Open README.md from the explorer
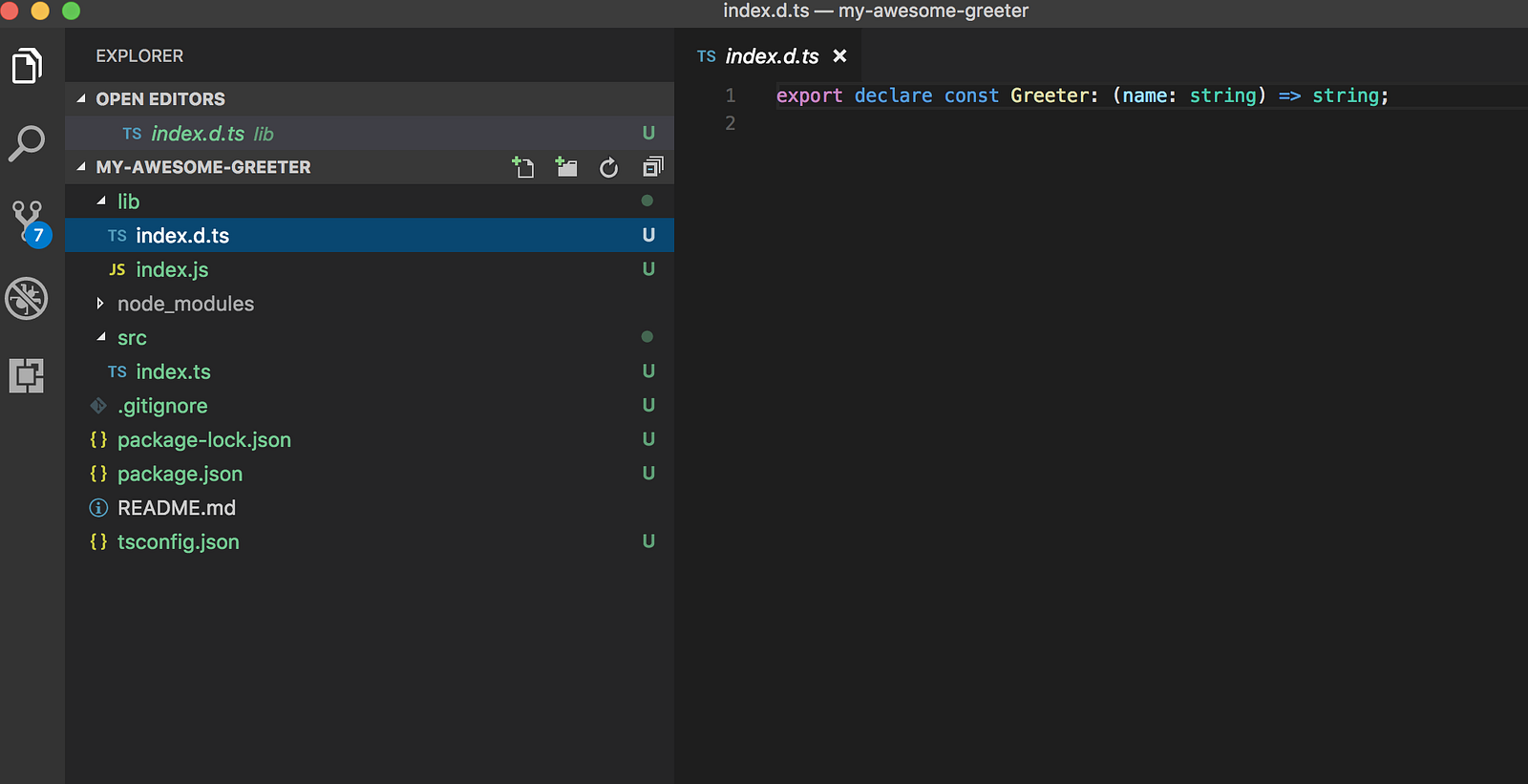This screenshot has height=784, width=1528. click(x=176, y=508)
